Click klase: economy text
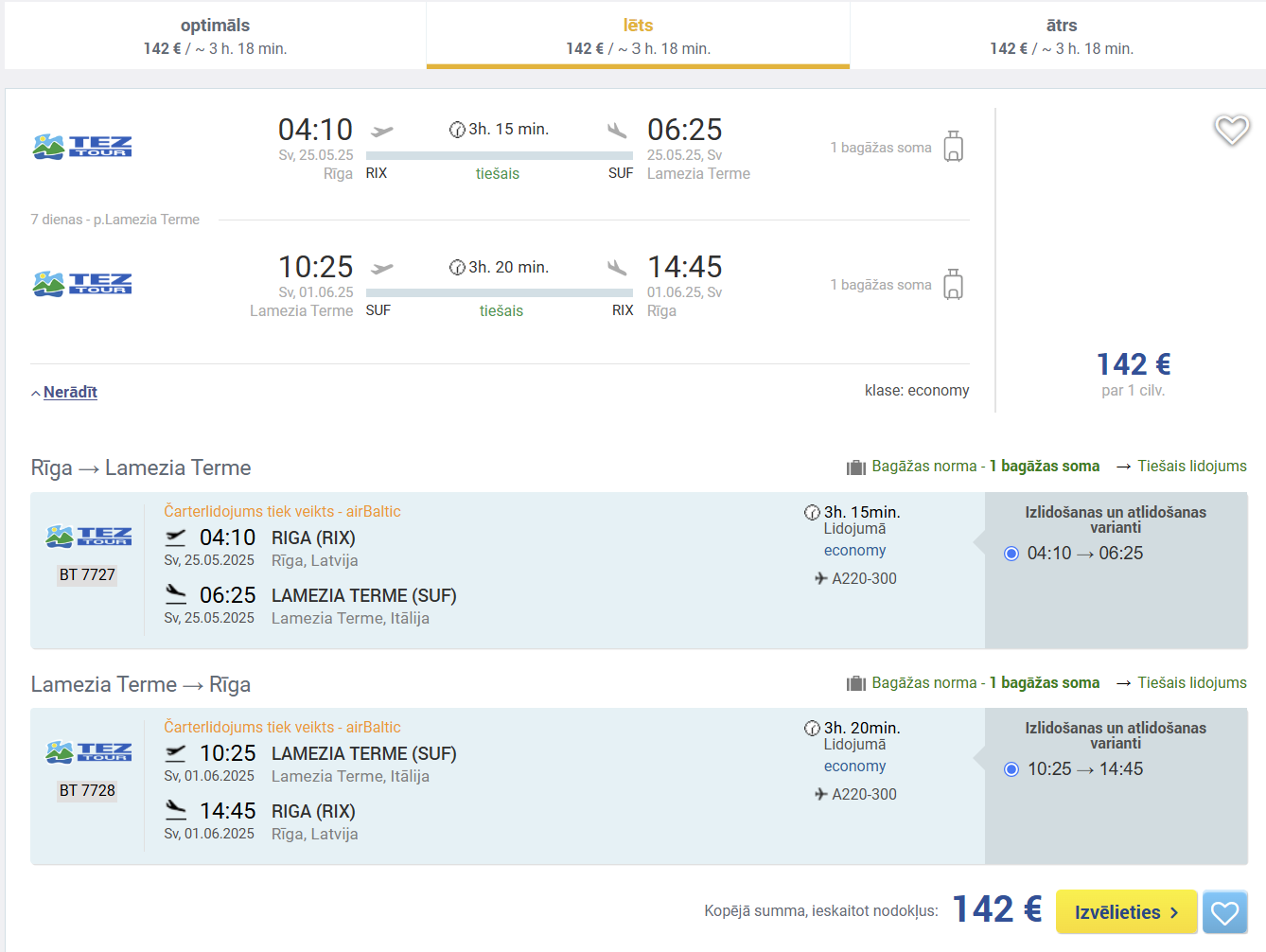Image resolution: width=1266 pixels, height=952 pixels. pyautogui.click(x=917, y=391)
